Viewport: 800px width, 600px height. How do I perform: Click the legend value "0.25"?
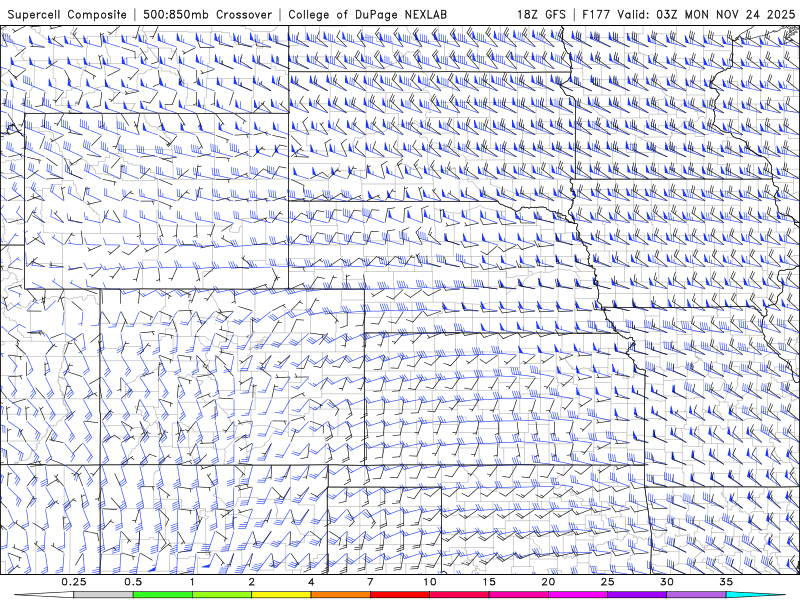[73, 582]
